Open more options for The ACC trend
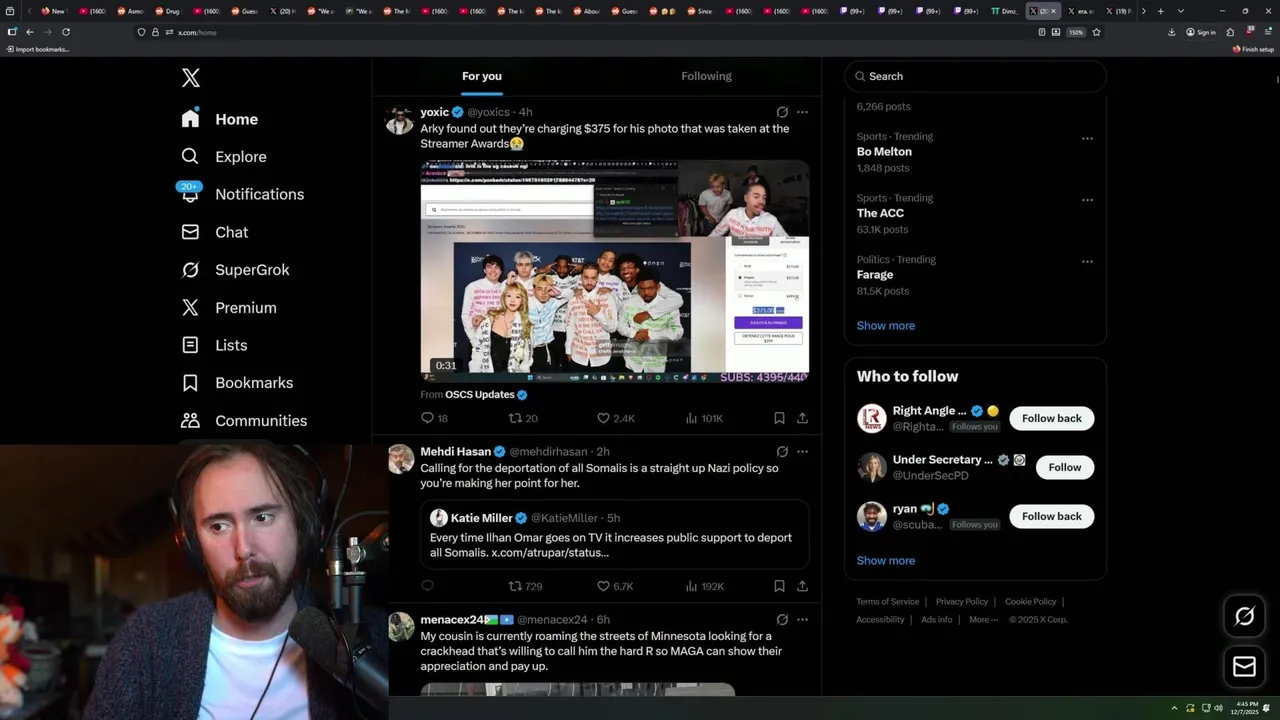 coord(1087,200)
